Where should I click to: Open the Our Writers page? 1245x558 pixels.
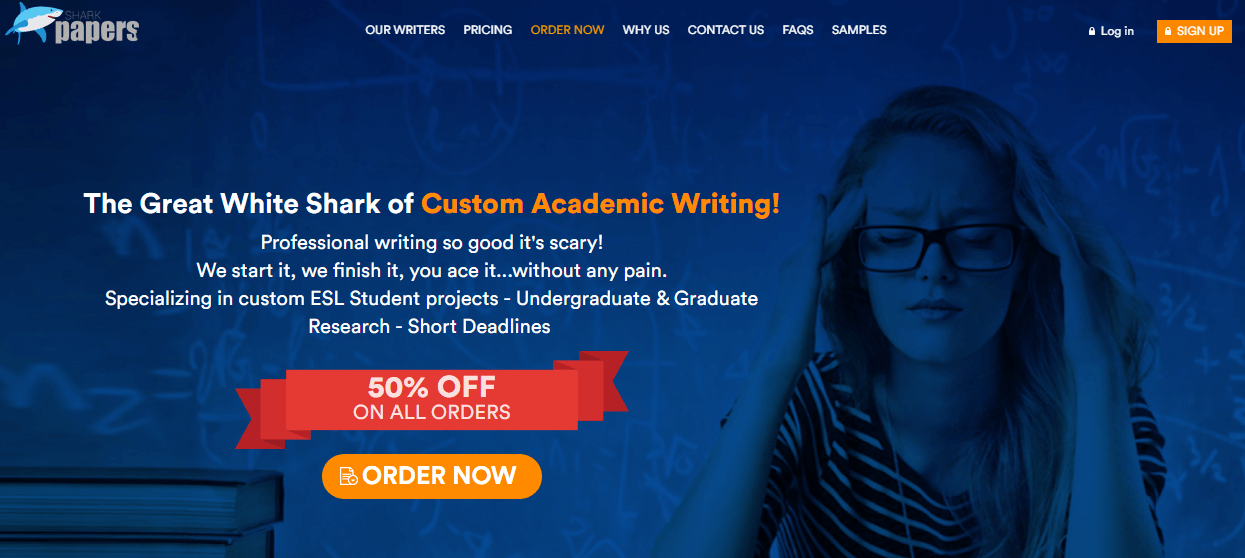405,30
